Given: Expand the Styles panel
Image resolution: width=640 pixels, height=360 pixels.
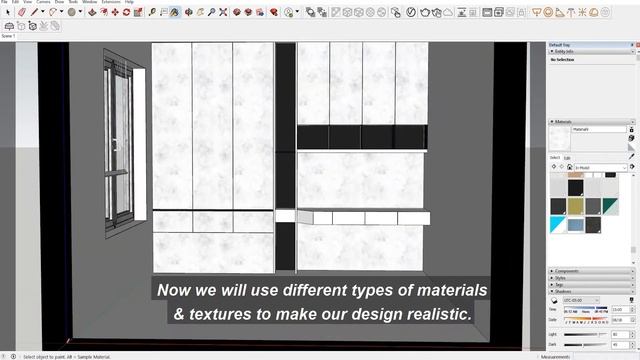Looking at the screenshot, I should click(591, 278).
